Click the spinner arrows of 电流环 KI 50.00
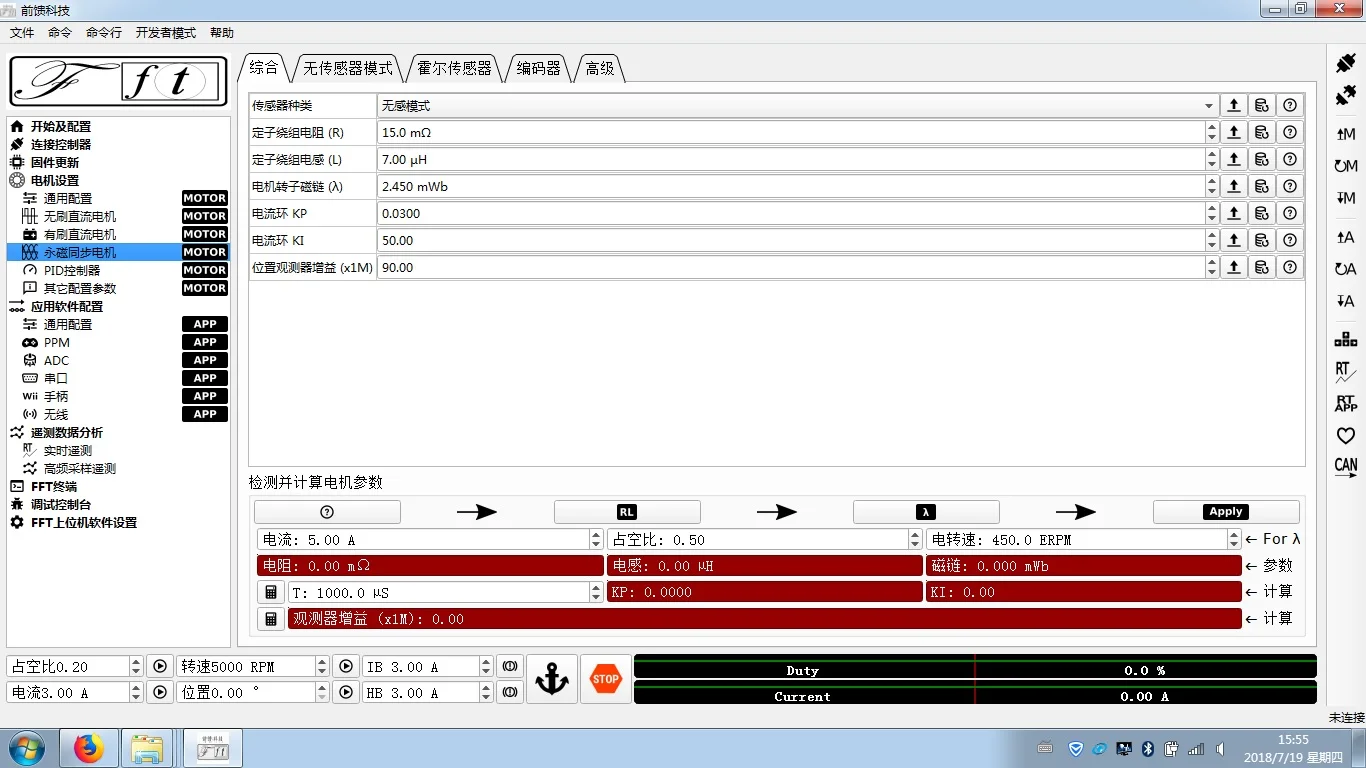The width and height of the screenshot is (1366, 768). (x=1212, y=240)
